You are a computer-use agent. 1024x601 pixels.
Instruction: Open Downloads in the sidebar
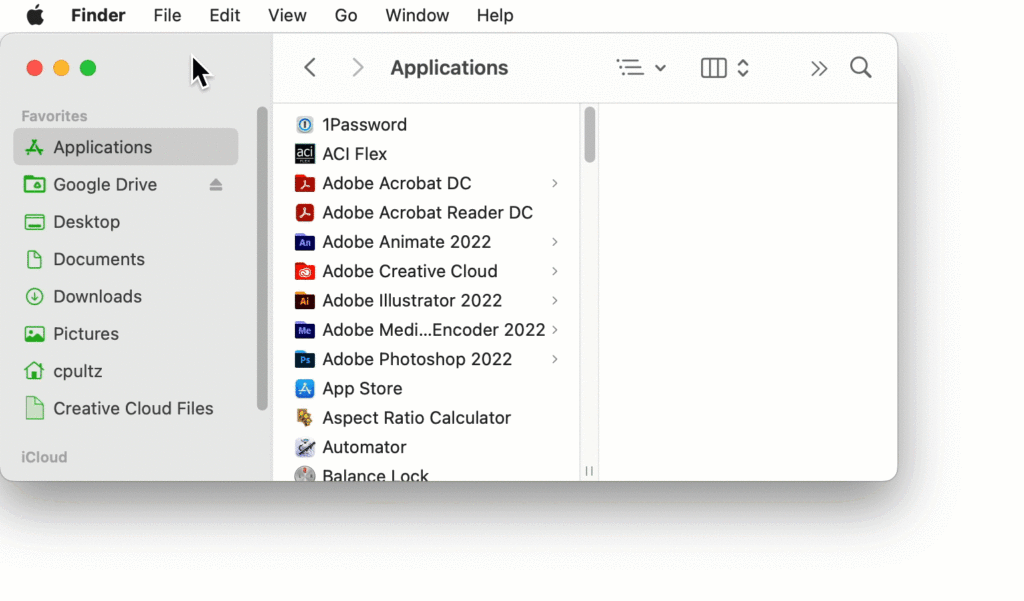tap(97, 296)
